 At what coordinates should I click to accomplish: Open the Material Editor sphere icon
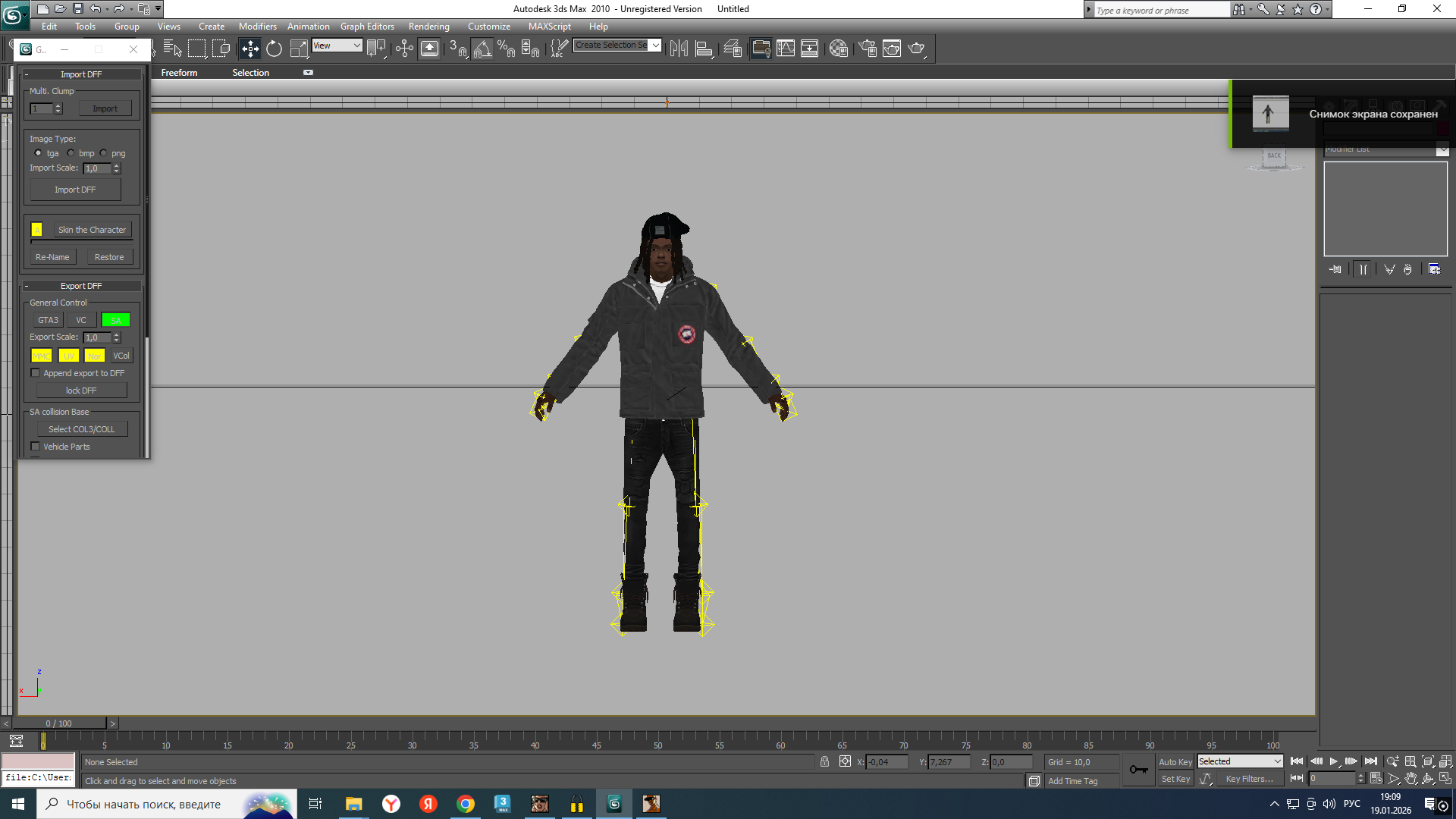pyautogui.click(x=838, y=49)
